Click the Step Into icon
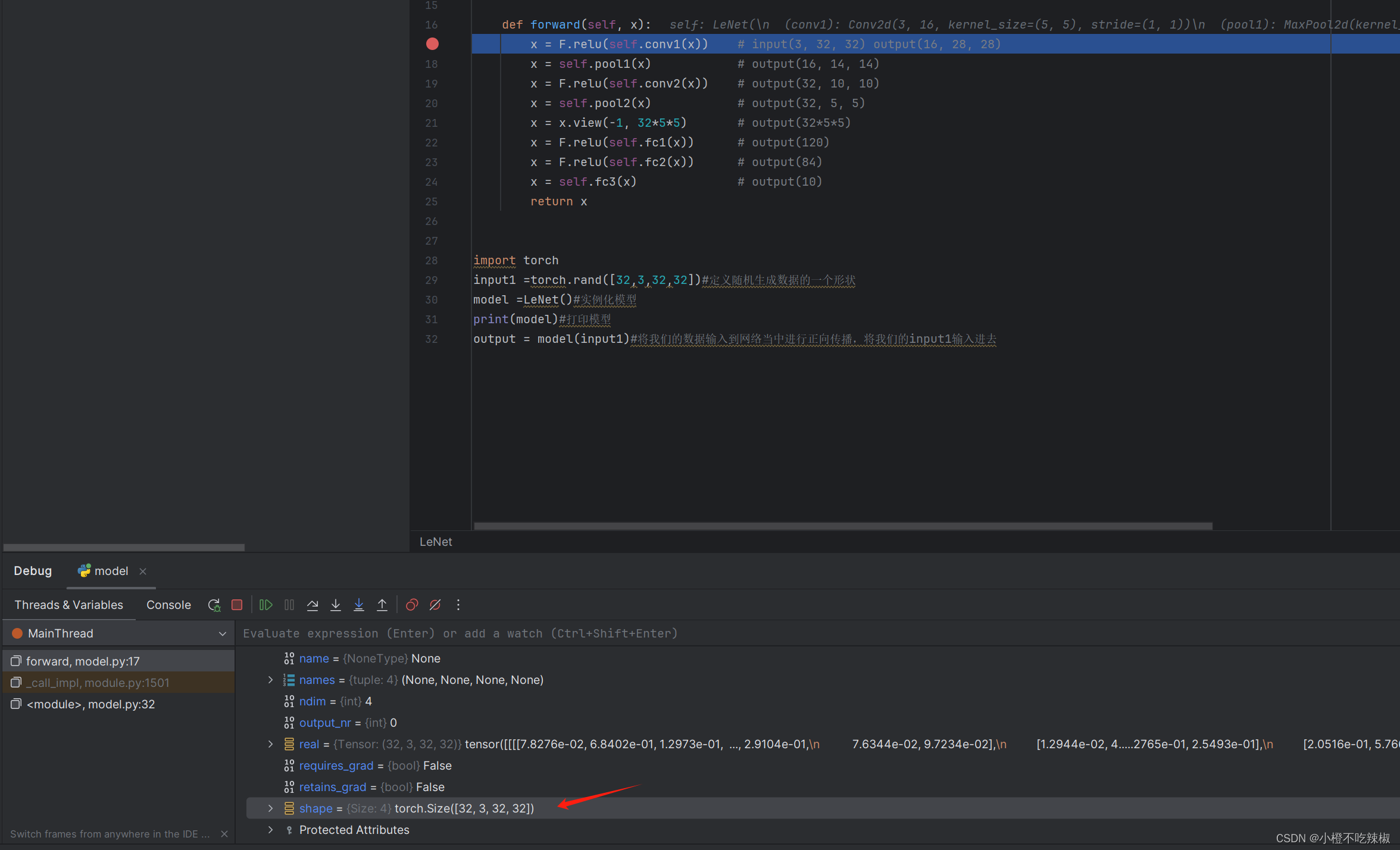The height and width of the screenshot is (850, 1400). point(336,605)
